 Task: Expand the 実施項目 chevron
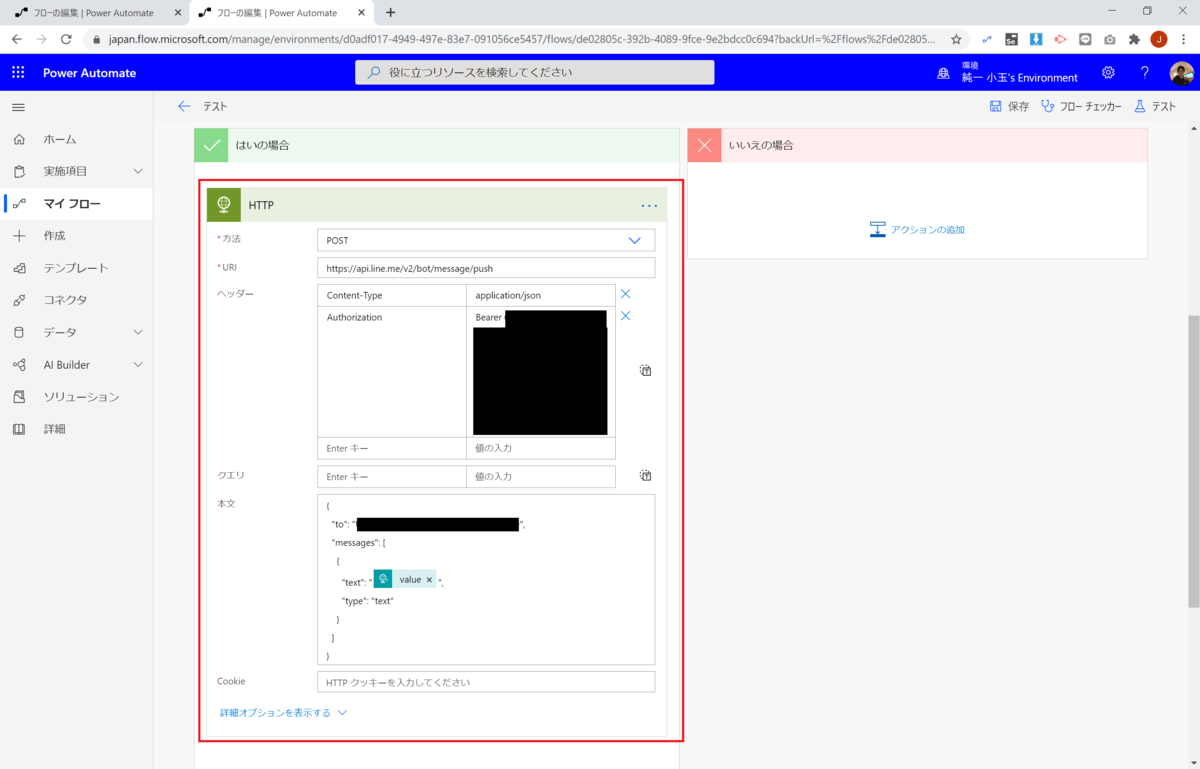(138, 171)
